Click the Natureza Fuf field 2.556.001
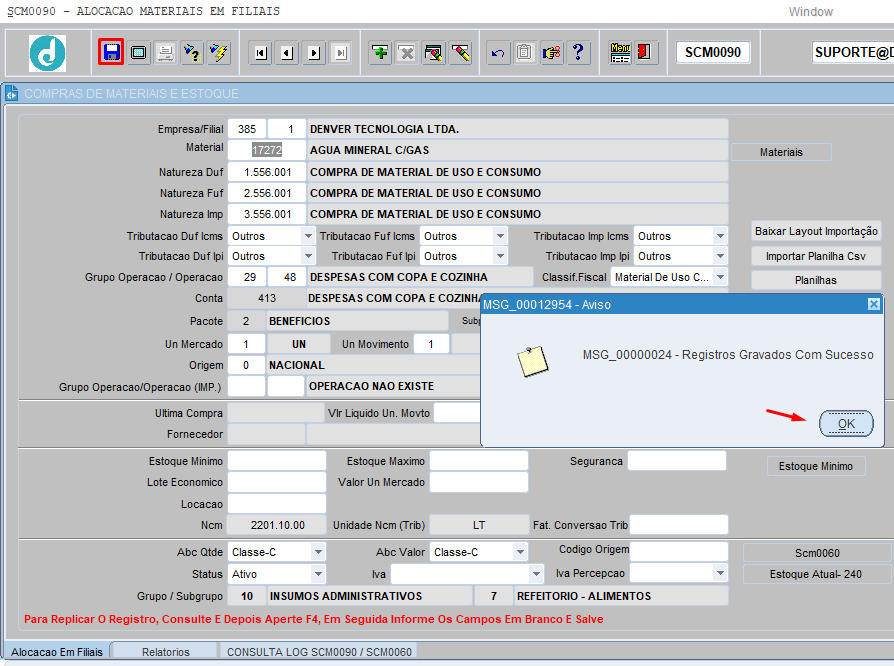 [267, 193]
